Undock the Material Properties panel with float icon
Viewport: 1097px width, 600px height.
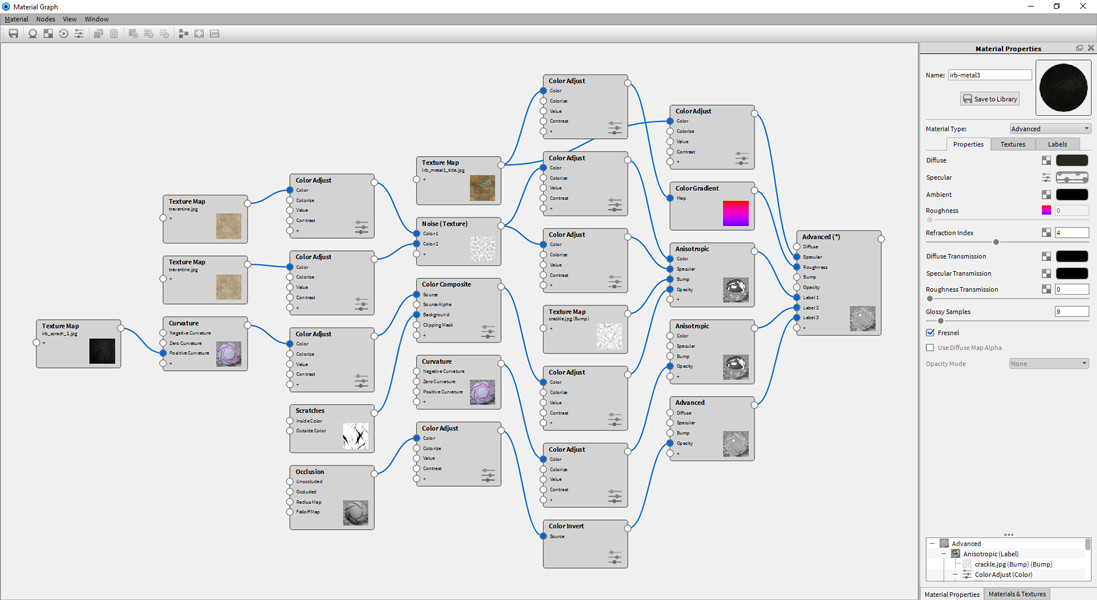(x=1079, y=48)
